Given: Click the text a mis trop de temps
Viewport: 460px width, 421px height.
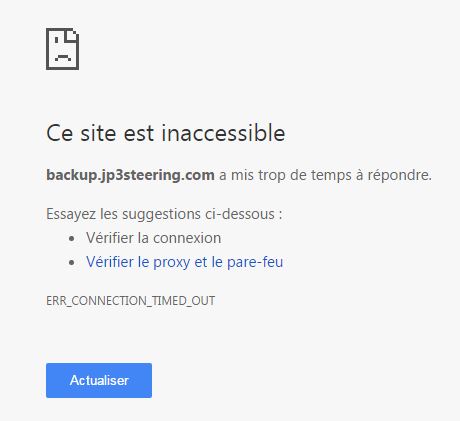Looking at the screenshot, I should click(x=285, y=175).
